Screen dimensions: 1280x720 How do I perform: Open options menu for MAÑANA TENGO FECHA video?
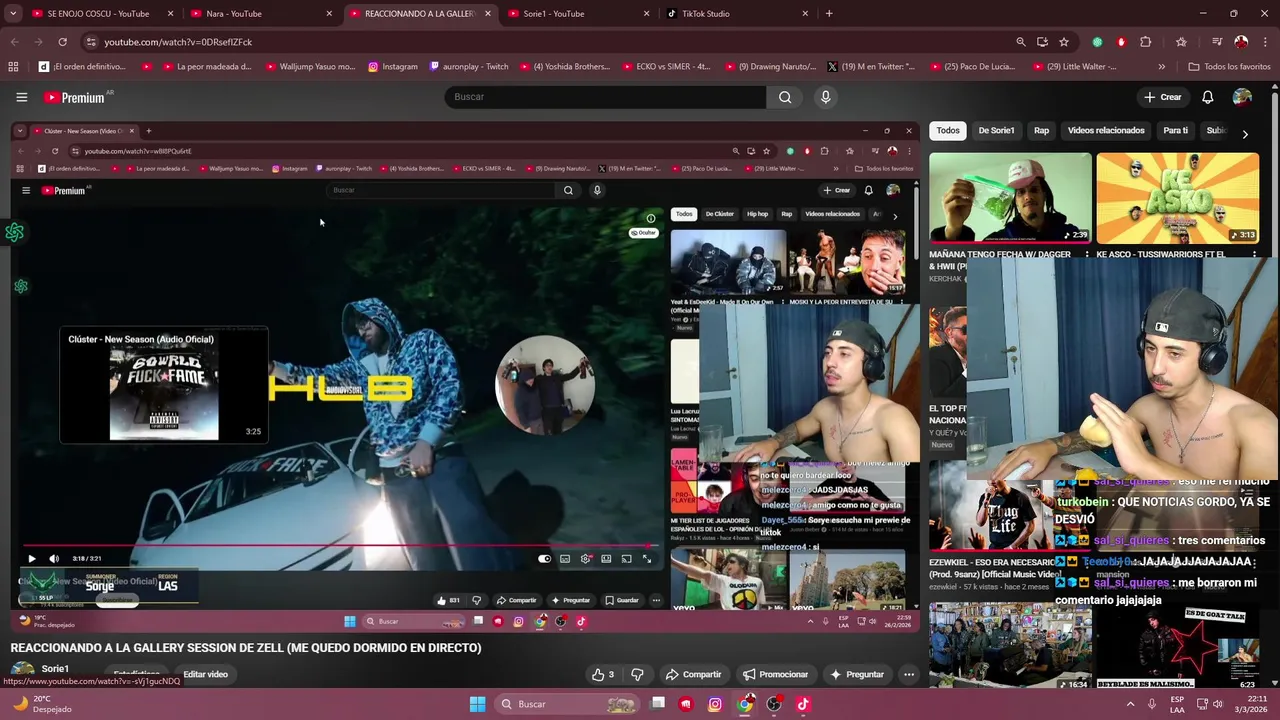(1087, 255)
